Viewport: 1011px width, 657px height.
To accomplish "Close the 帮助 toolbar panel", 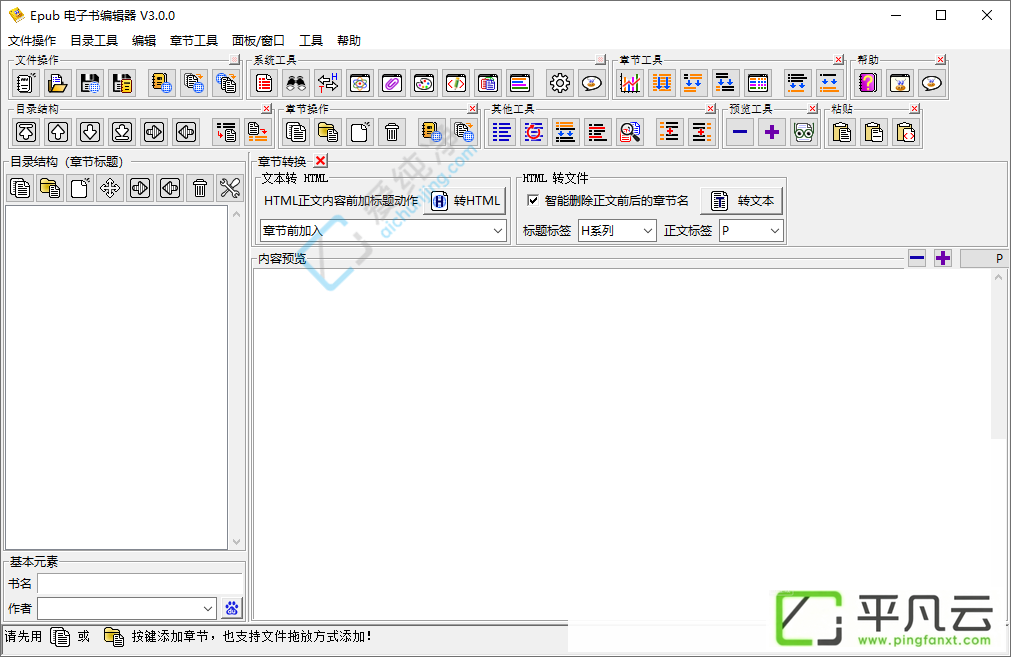I will (941, 59).
